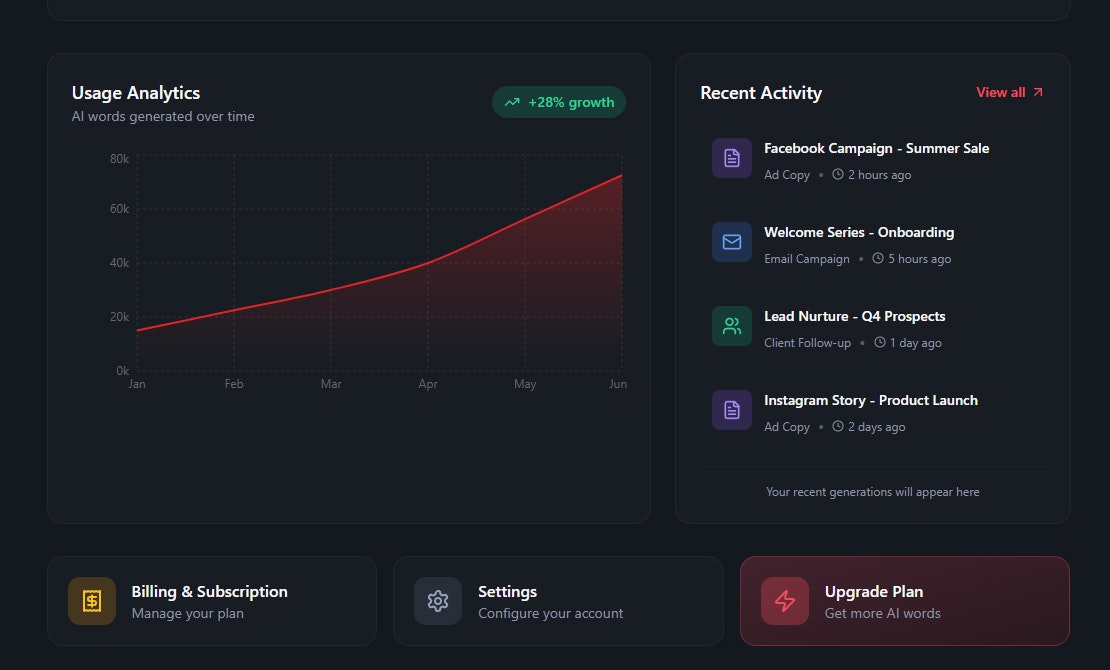Screen dimensions: 1110x670
Task: Click the Welcome Series envelope icon
Action: [731, 242]
